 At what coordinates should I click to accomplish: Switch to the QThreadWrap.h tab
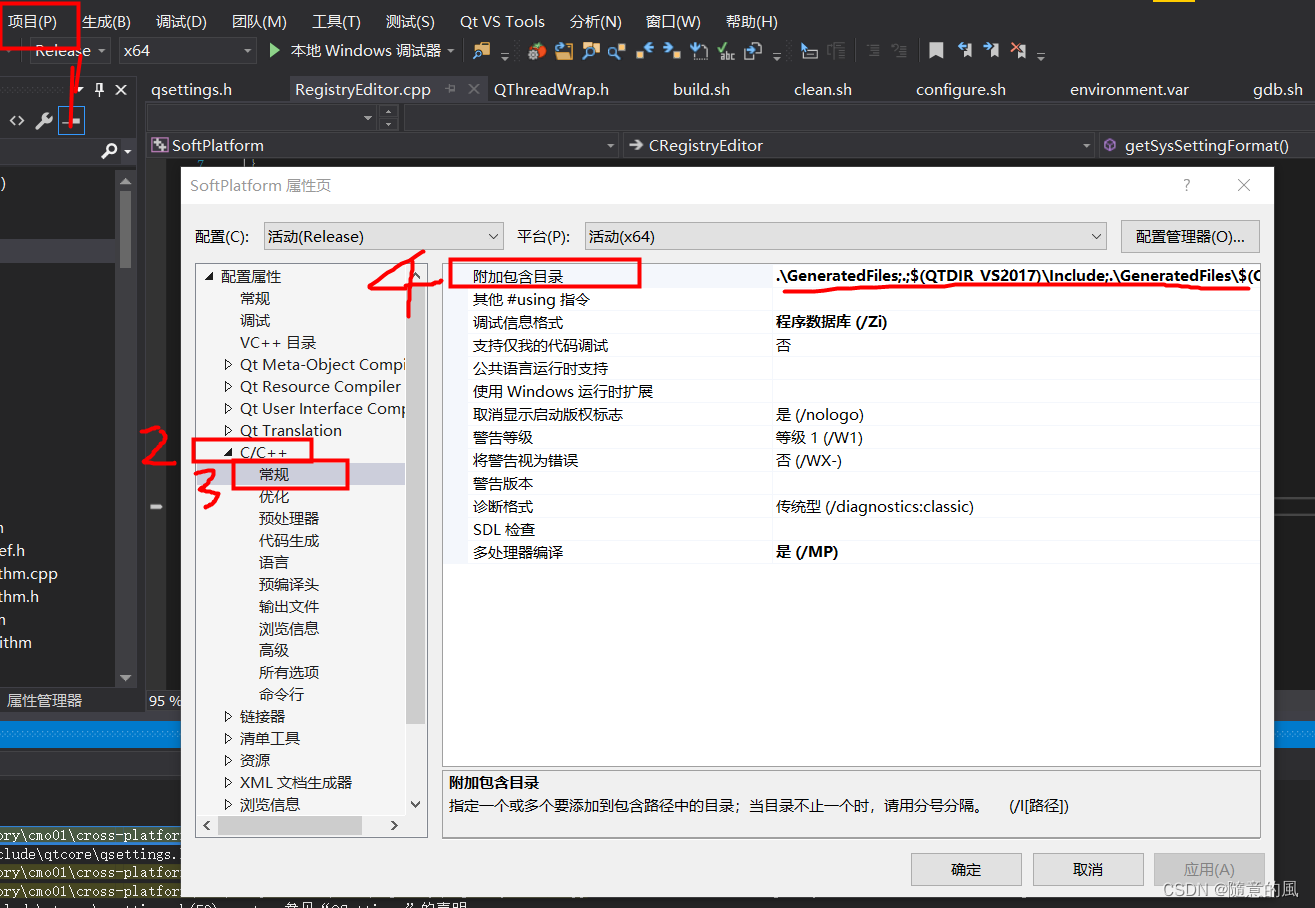551,89
